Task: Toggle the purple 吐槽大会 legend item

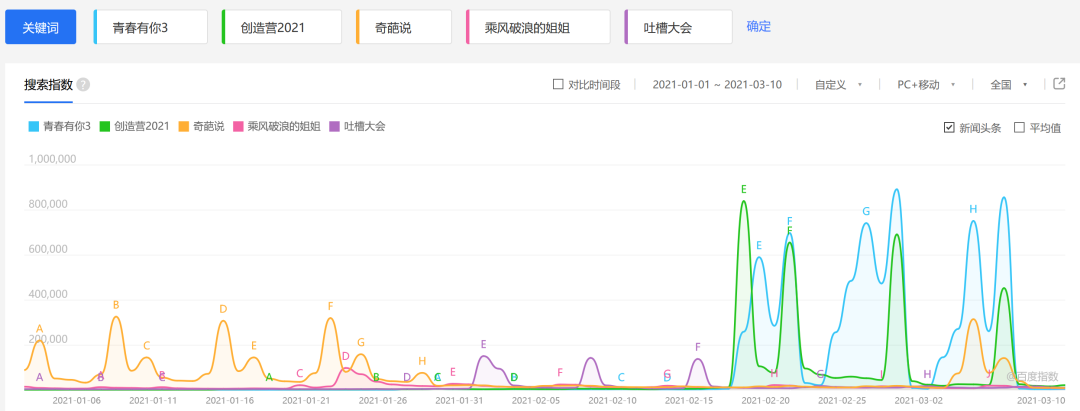Action: [x=357, y=127]
